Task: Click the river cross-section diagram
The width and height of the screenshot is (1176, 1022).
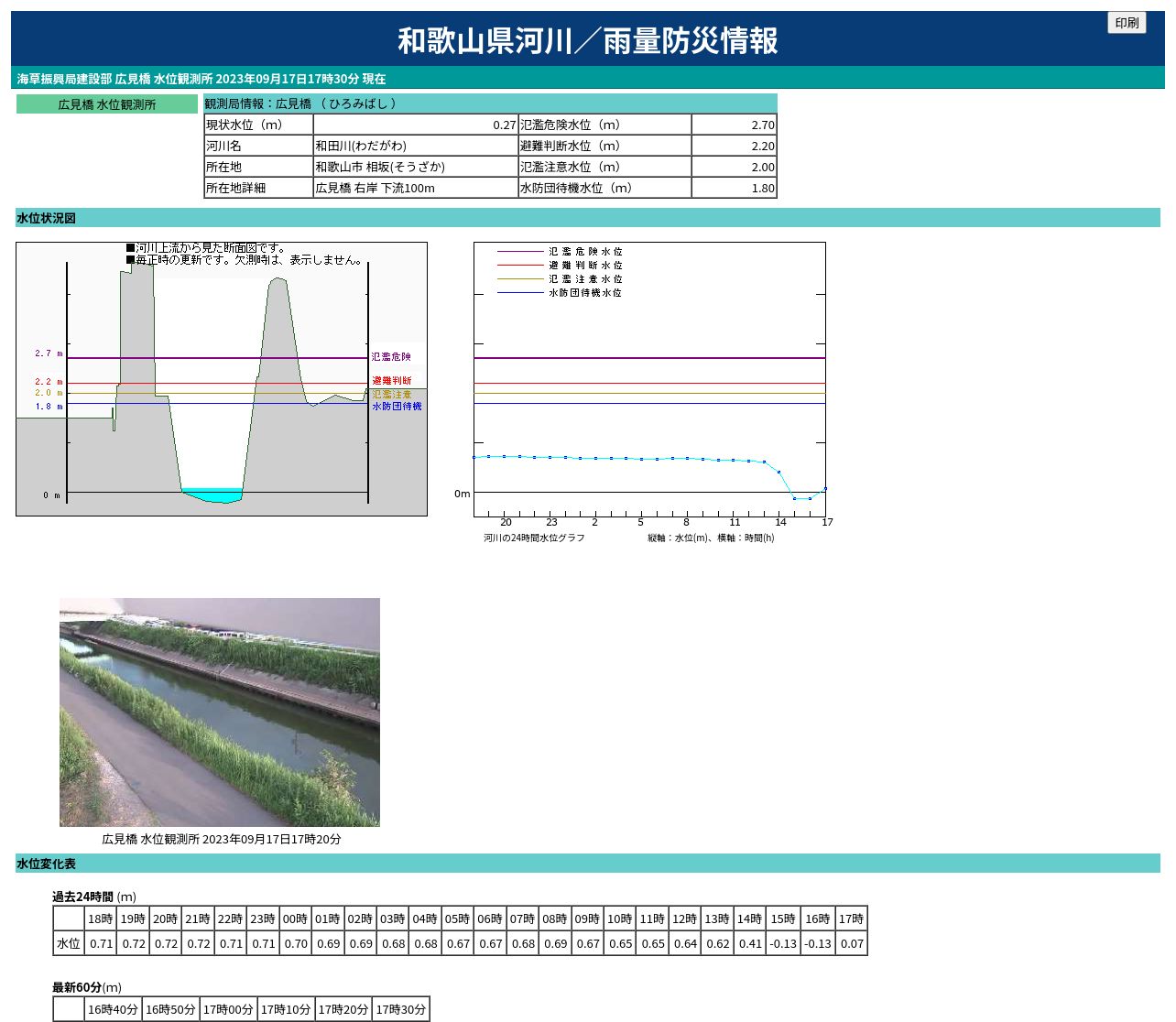Action: point(222,379)
